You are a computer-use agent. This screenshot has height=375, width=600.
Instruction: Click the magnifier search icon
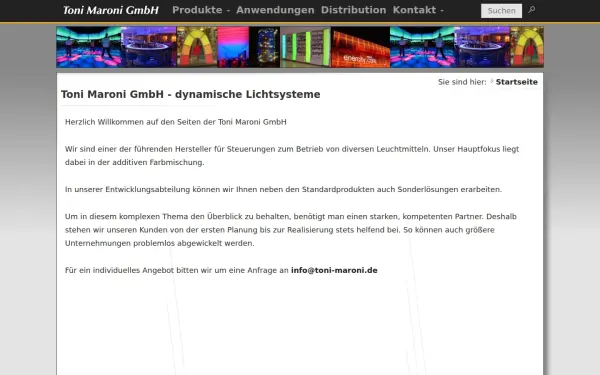pyautogui.click(x=532, y=10)
